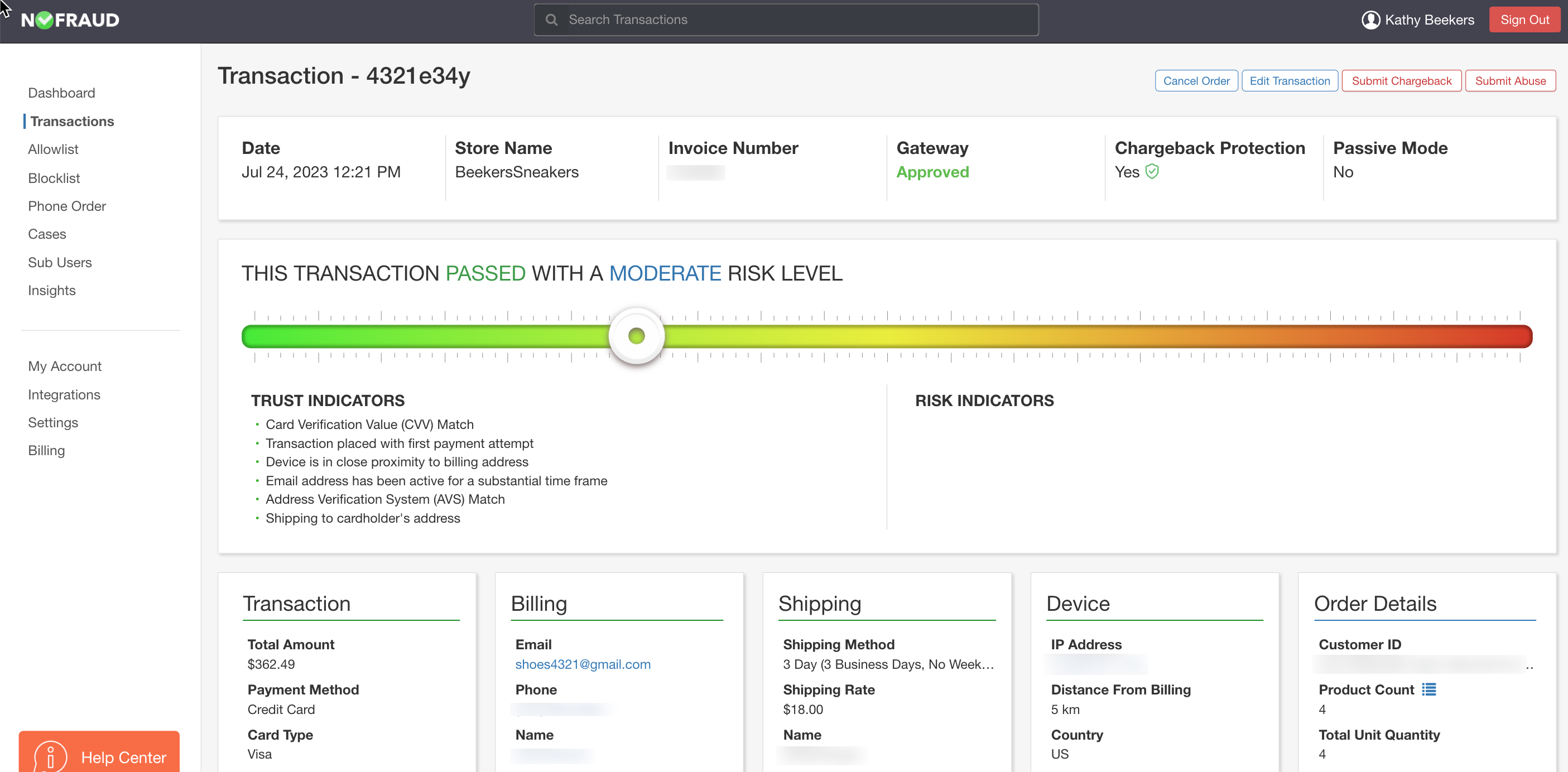Open the Insights page
This screenshot has width=1568, height=772.
[x=51, y=290]
